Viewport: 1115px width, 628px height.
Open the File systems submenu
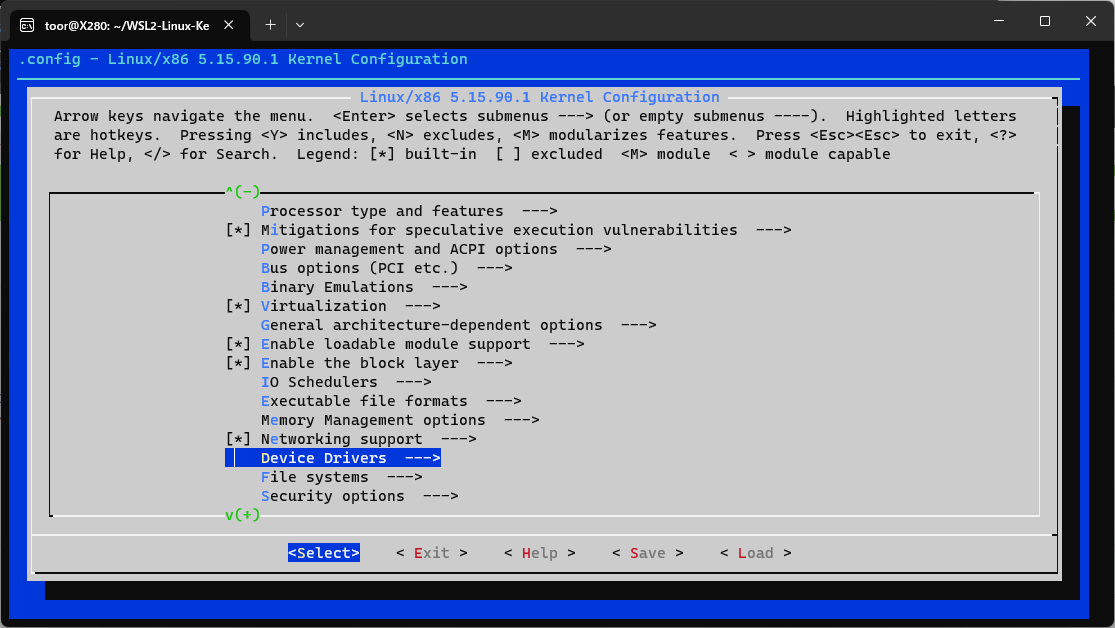tap(320, 476)
